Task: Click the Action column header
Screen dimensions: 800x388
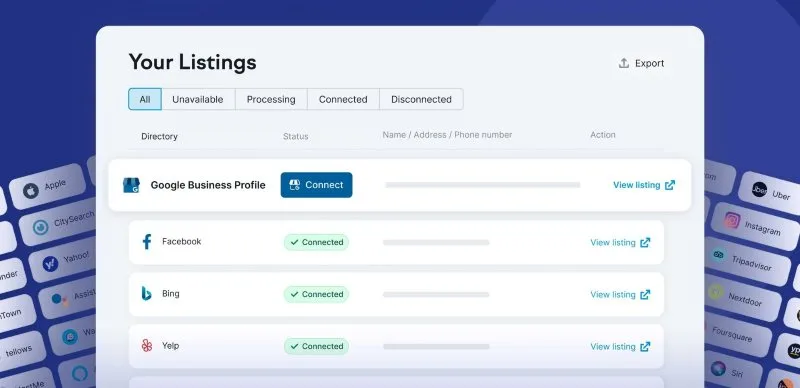Action: coord(603,135)
